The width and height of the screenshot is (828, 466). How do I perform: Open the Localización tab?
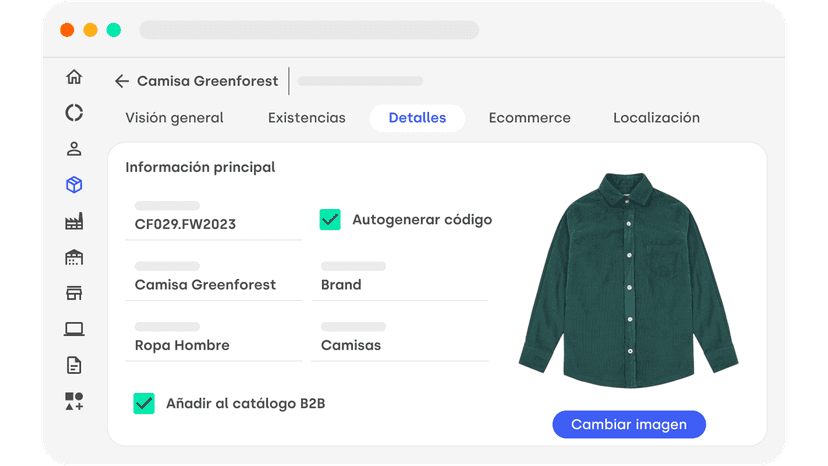656,118
